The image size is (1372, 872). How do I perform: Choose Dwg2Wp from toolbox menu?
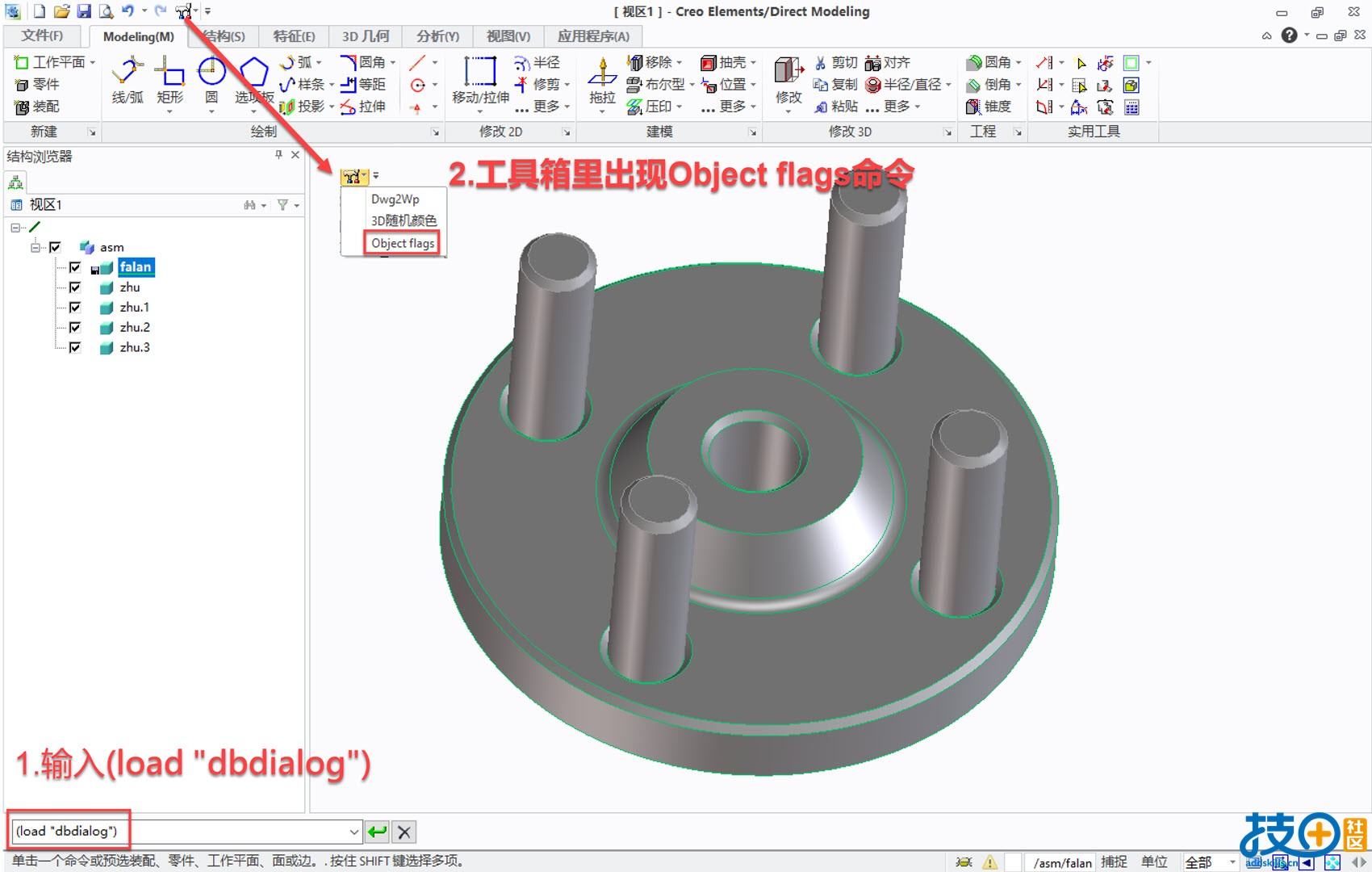pyautogui.click(x=395, y=199)
